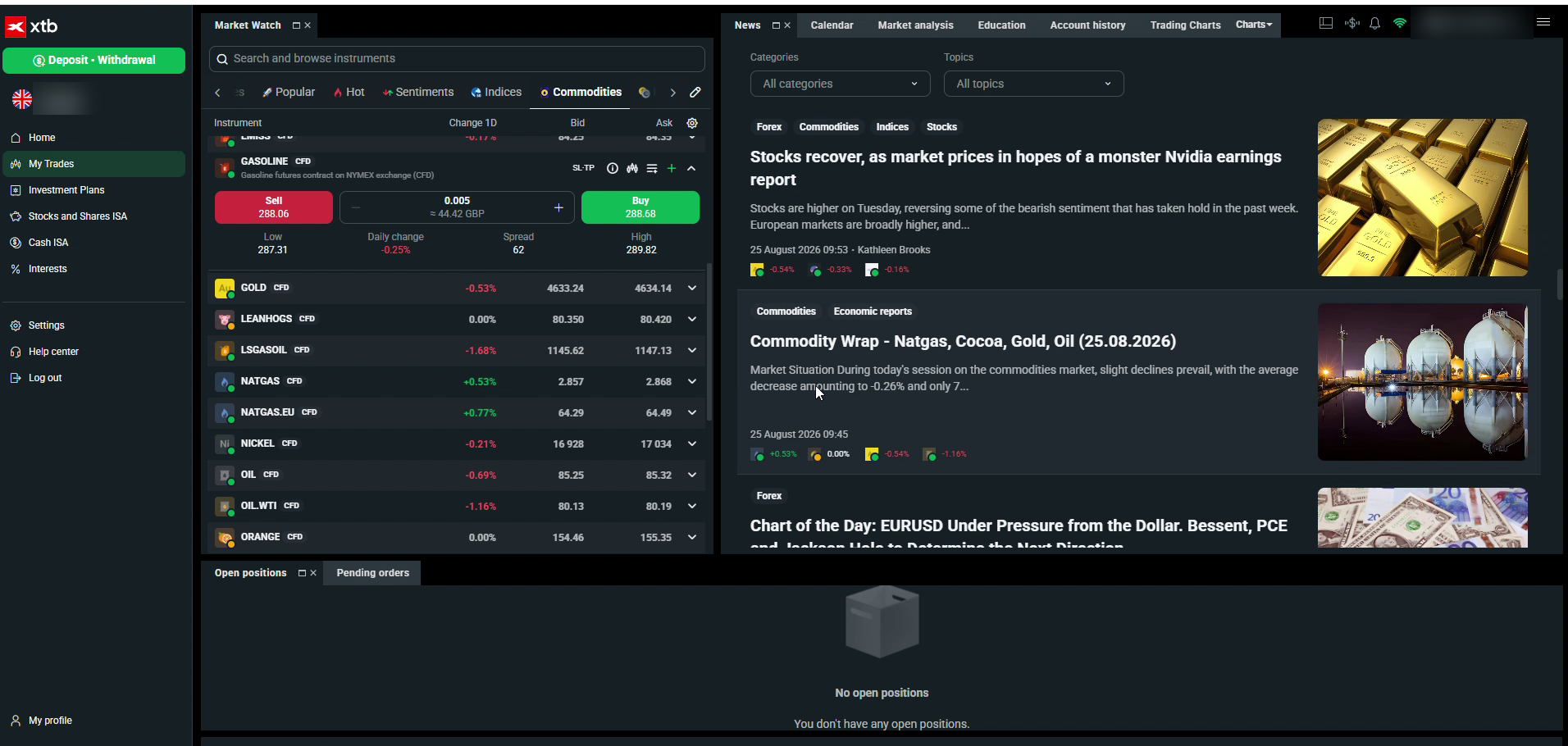Screen dimensions: 1568x746
Task: Switch to the Indices tab
Action: tap(496, 92)
